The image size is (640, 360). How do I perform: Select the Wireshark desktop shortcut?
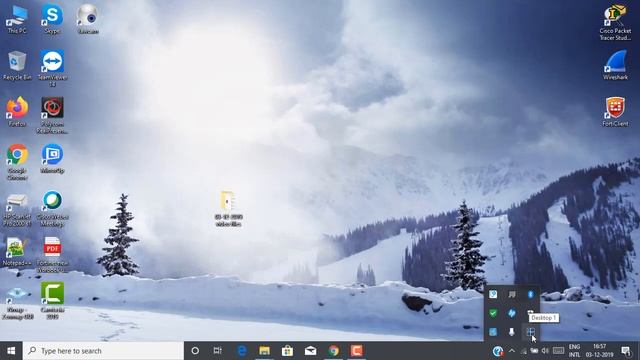pos(615,65)
